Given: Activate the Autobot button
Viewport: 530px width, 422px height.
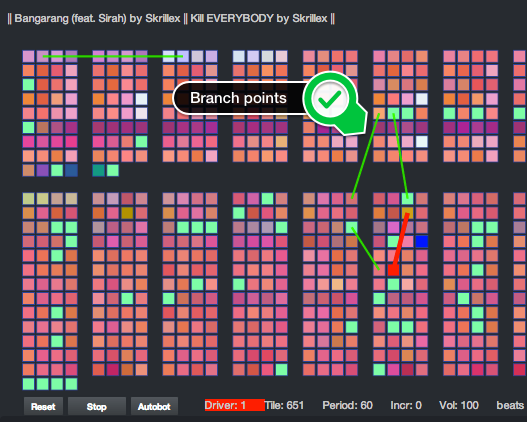Looking at the screenshot, I should click(x=154, y=406).
